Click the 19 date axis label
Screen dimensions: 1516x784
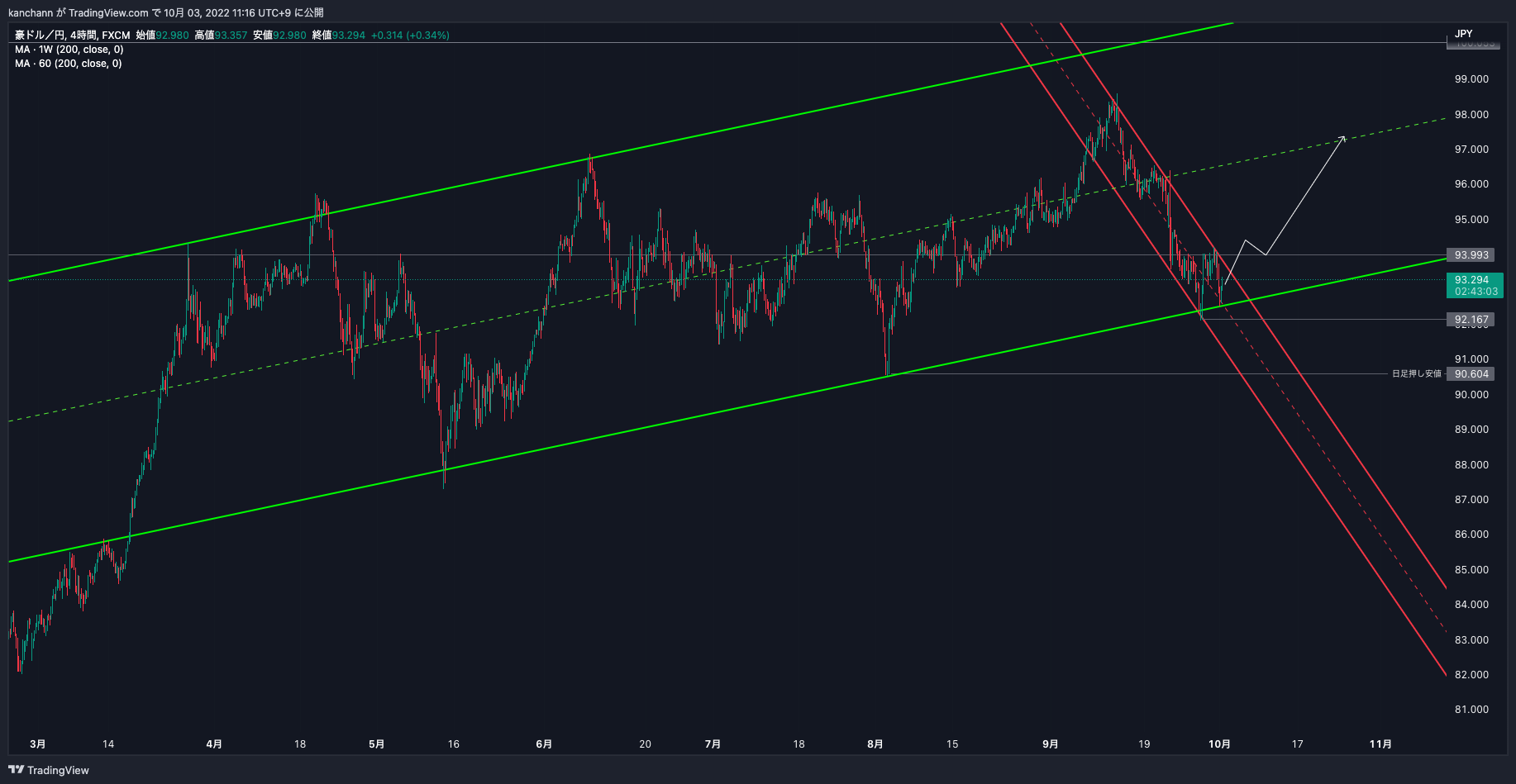tap(1144, 744)
